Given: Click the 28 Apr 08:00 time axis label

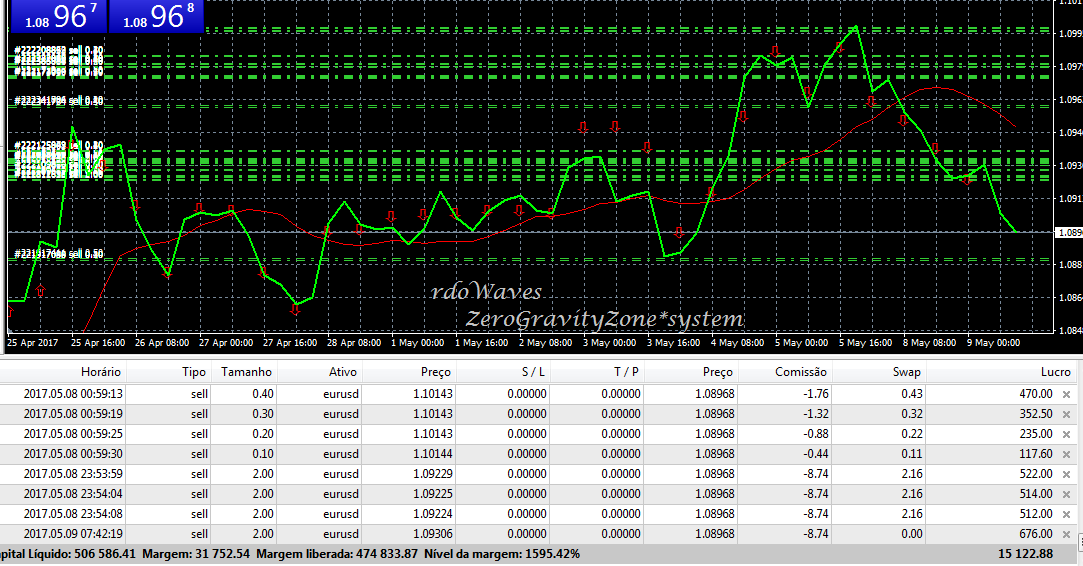Looking at the screenshot, I should pos(354,343).
